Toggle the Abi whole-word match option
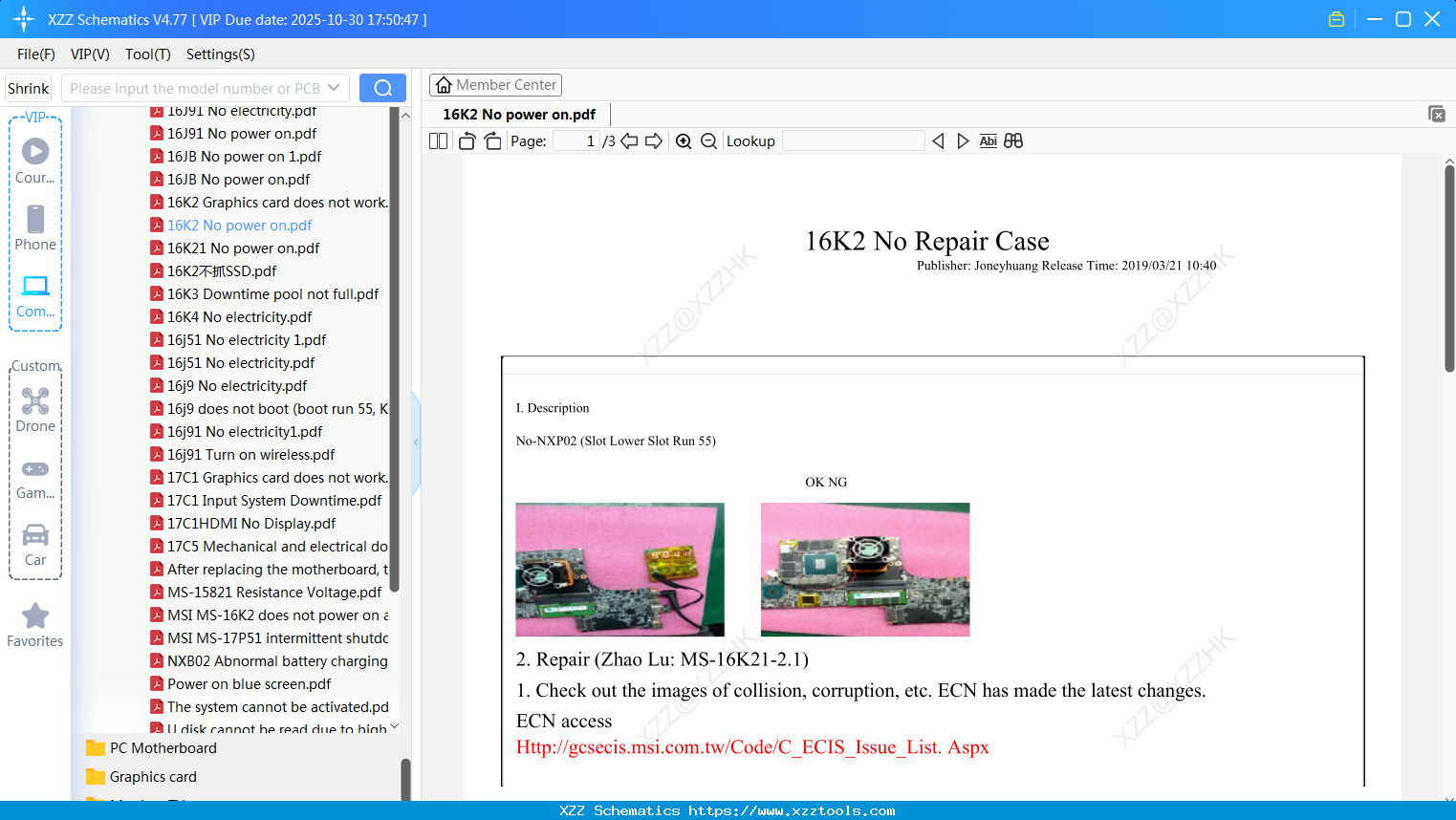This screenshot has width=1456, height=820. 988,141
